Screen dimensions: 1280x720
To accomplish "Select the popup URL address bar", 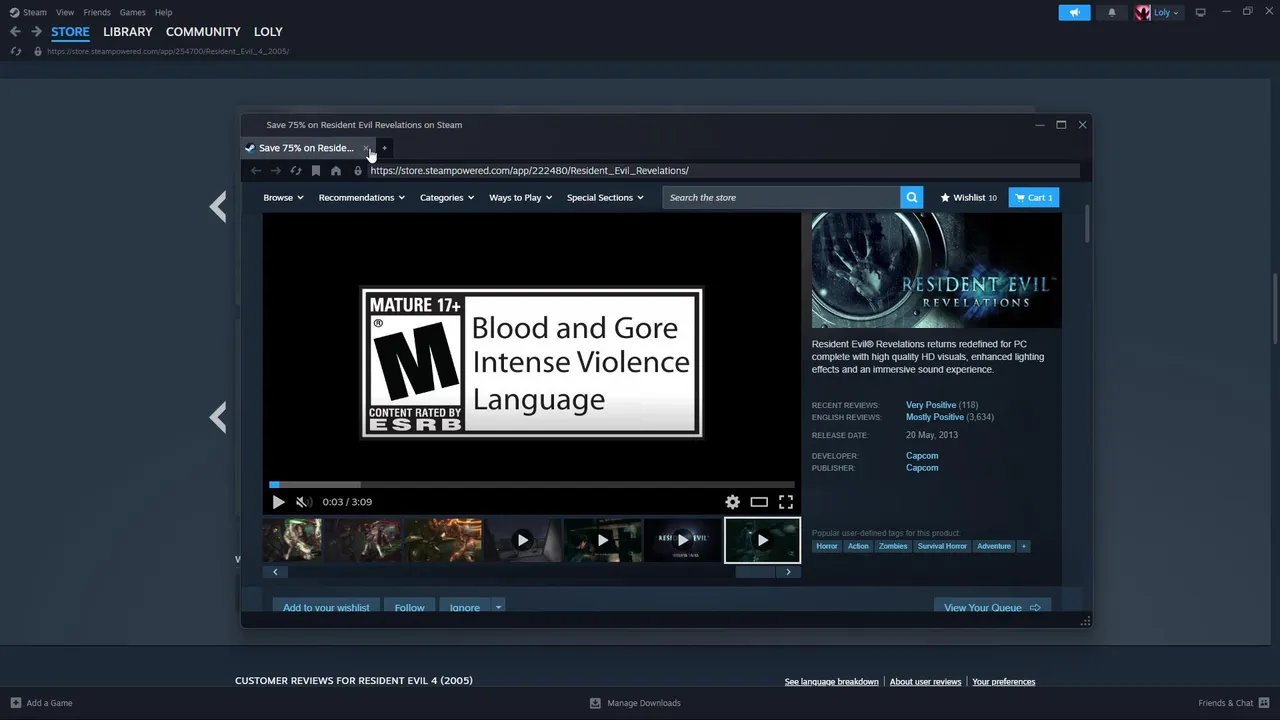I will [x=722, y=171].
